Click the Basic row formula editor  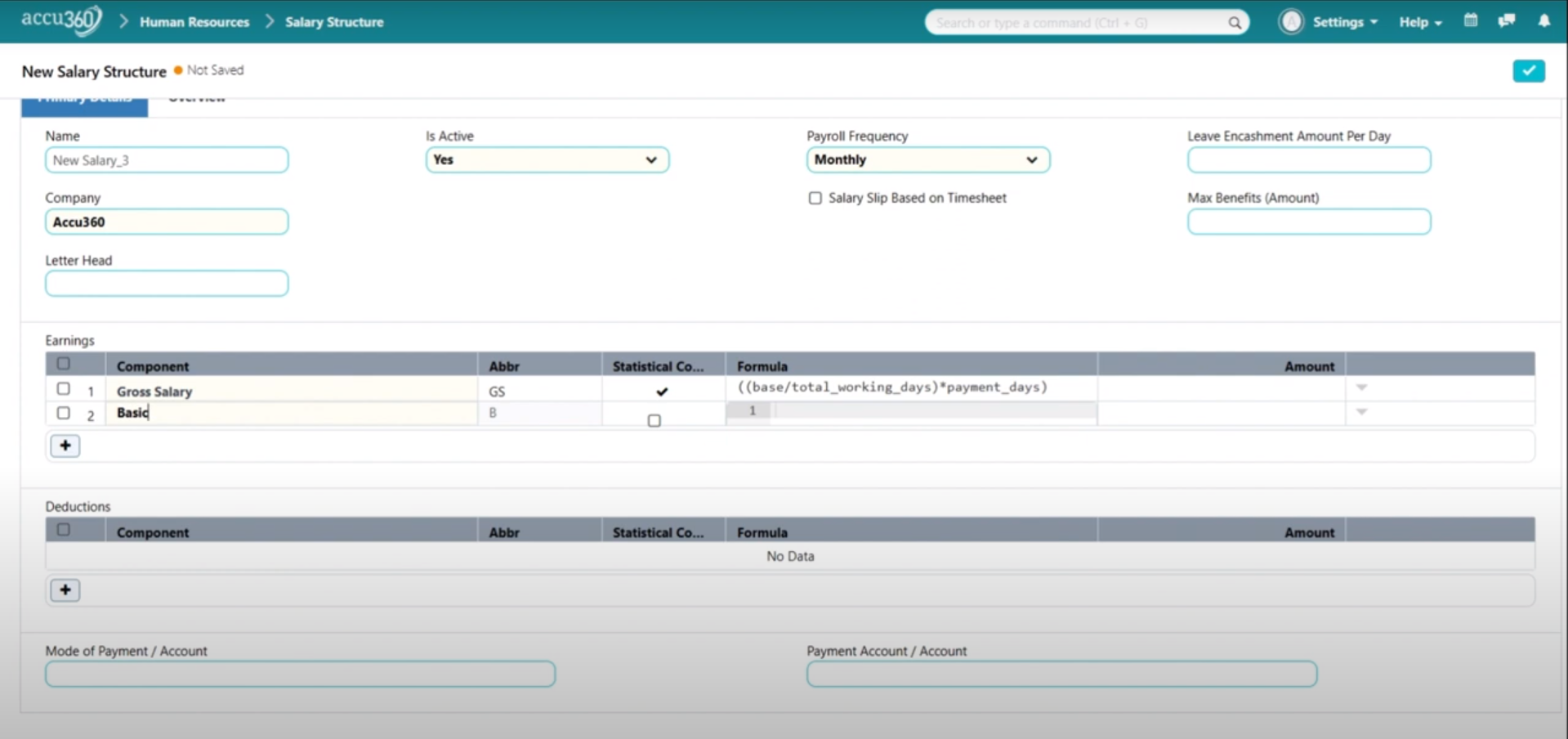(x=911, y=411)
